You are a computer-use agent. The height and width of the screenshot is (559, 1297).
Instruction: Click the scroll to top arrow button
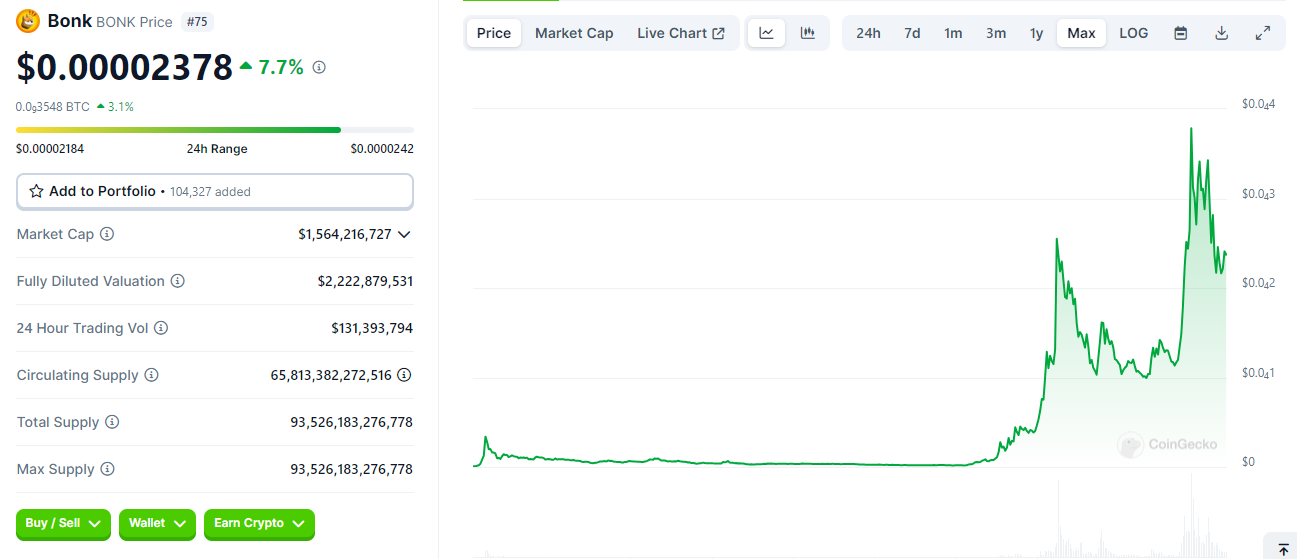[1283, 549]
